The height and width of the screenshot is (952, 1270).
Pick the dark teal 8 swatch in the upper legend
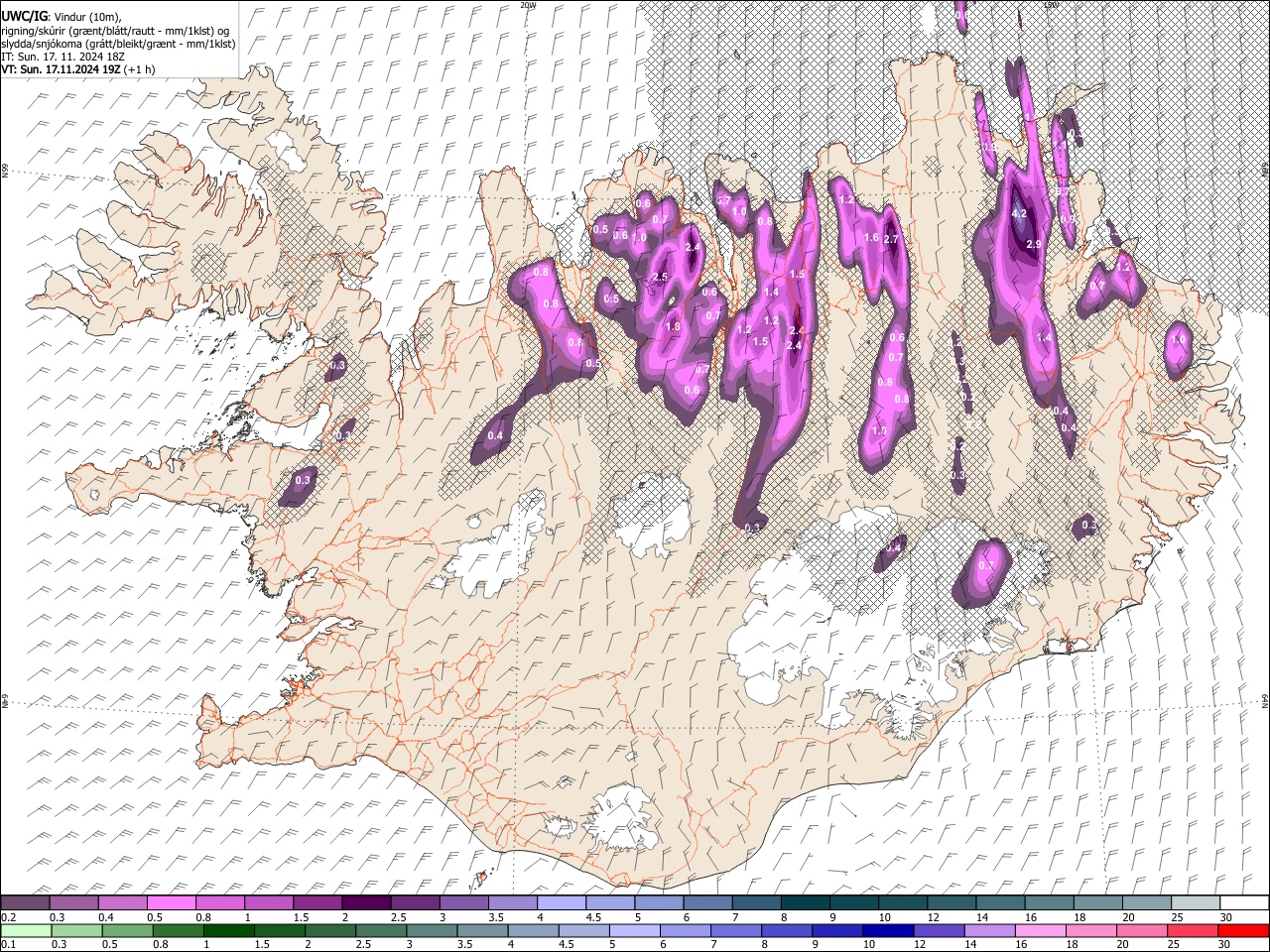pos(804,902)
